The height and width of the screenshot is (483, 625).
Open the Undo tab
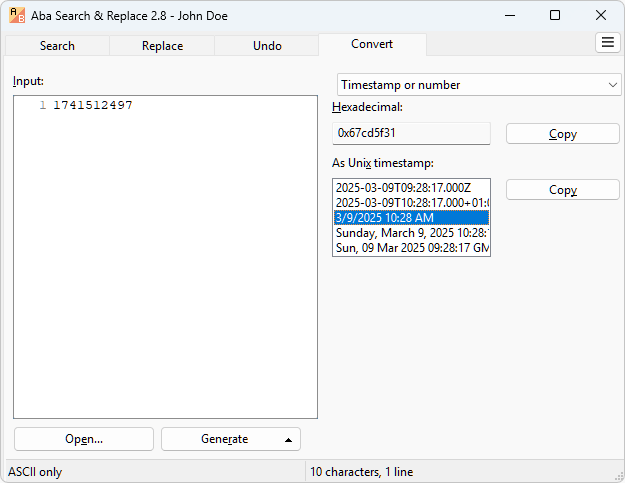[x=267, y=46]
